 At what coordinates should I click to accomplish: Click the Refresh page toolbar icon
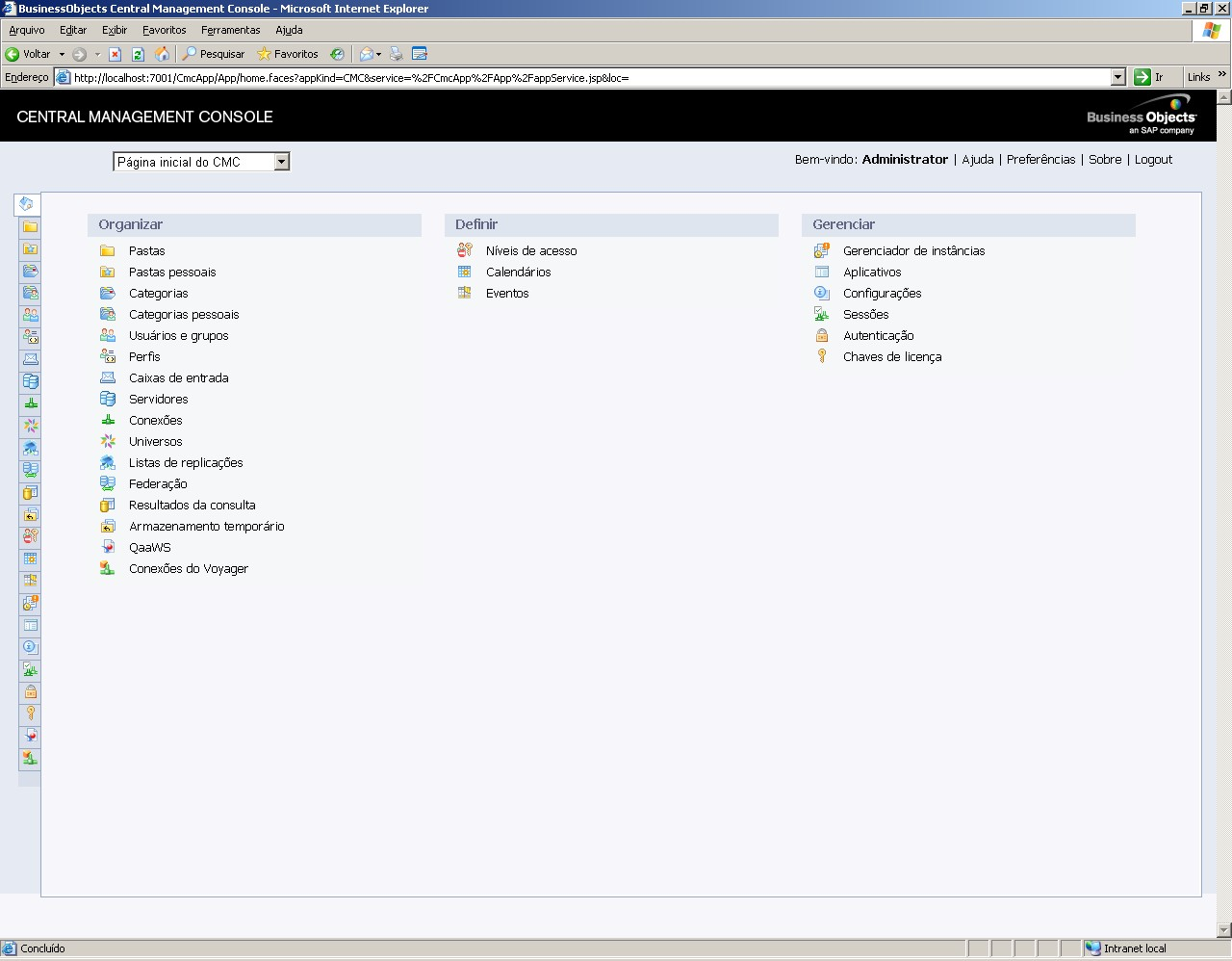138,54
